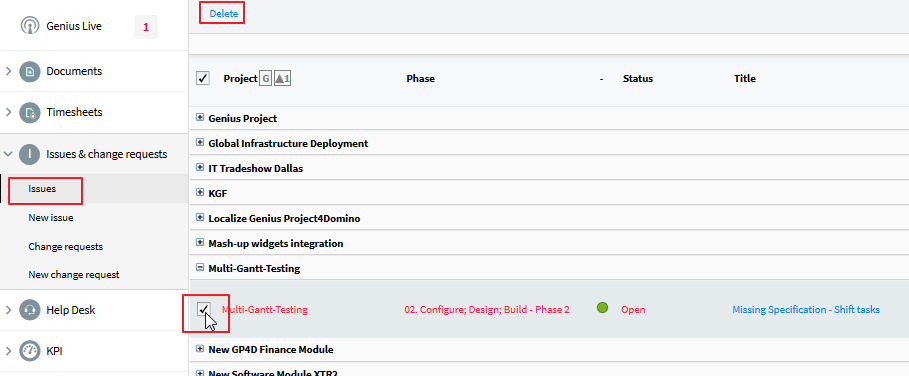Expand the Documents menu chevron
This screenshot has width=909, height=376.
click(x=8, y=71)
